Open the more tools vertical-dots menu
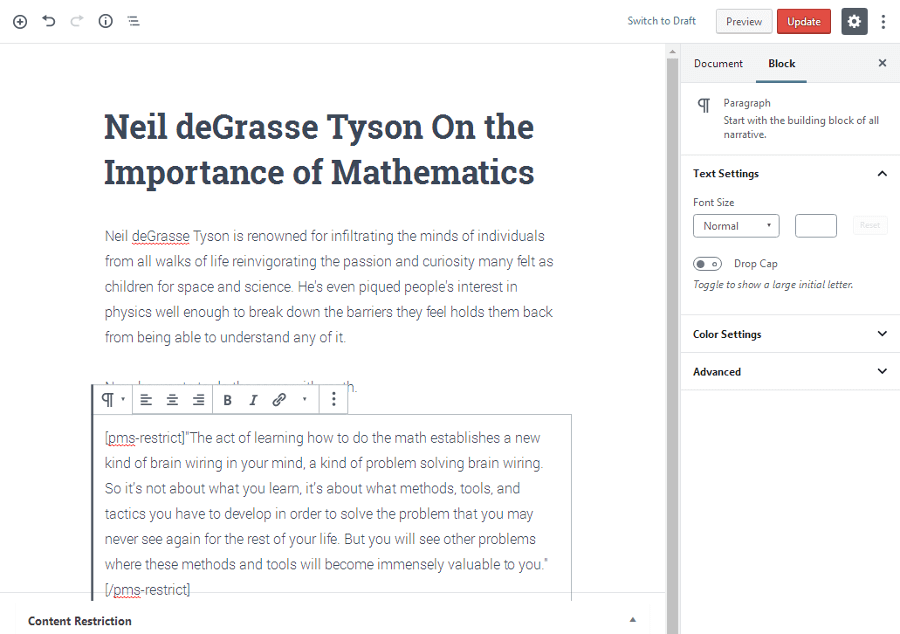Viewport: 900px width, 634px height. pyautogui.click(x=883, y=22)
